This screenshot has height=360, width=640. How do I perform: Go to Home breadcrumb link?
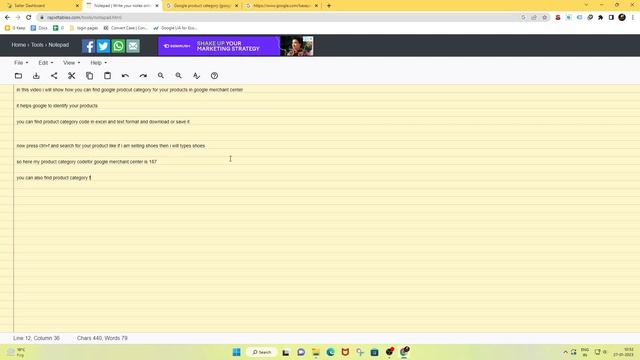click(18, 45)
